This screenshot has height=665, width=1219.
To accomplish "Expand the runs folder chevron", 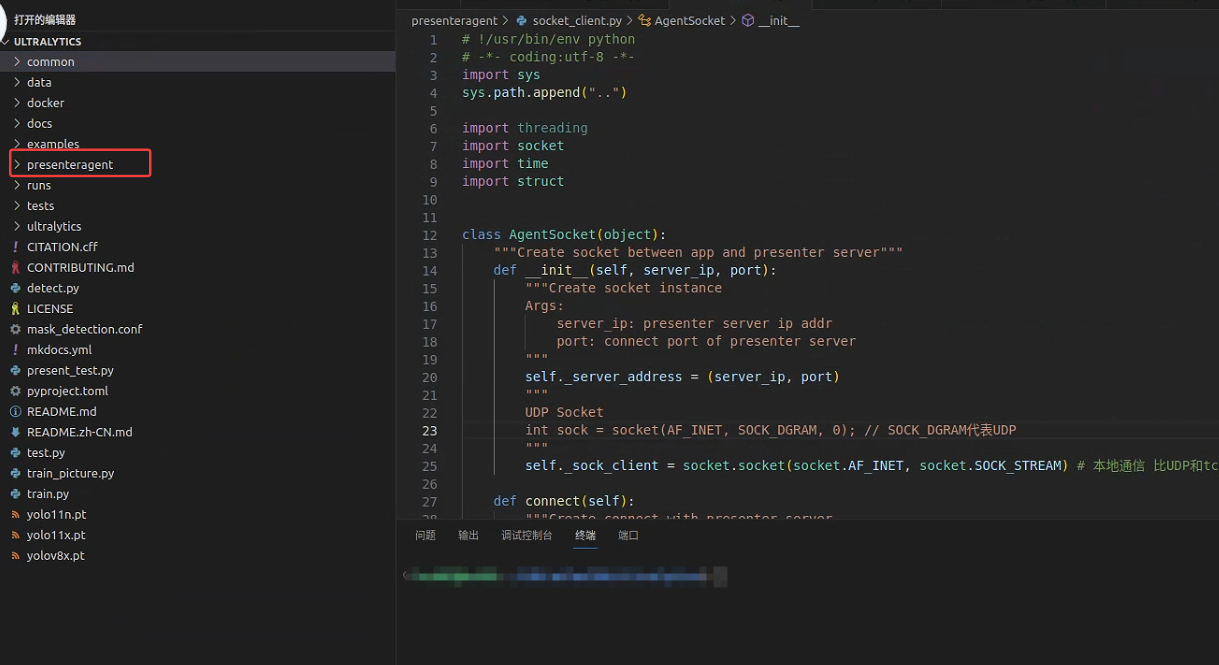I will click(16, 185).
